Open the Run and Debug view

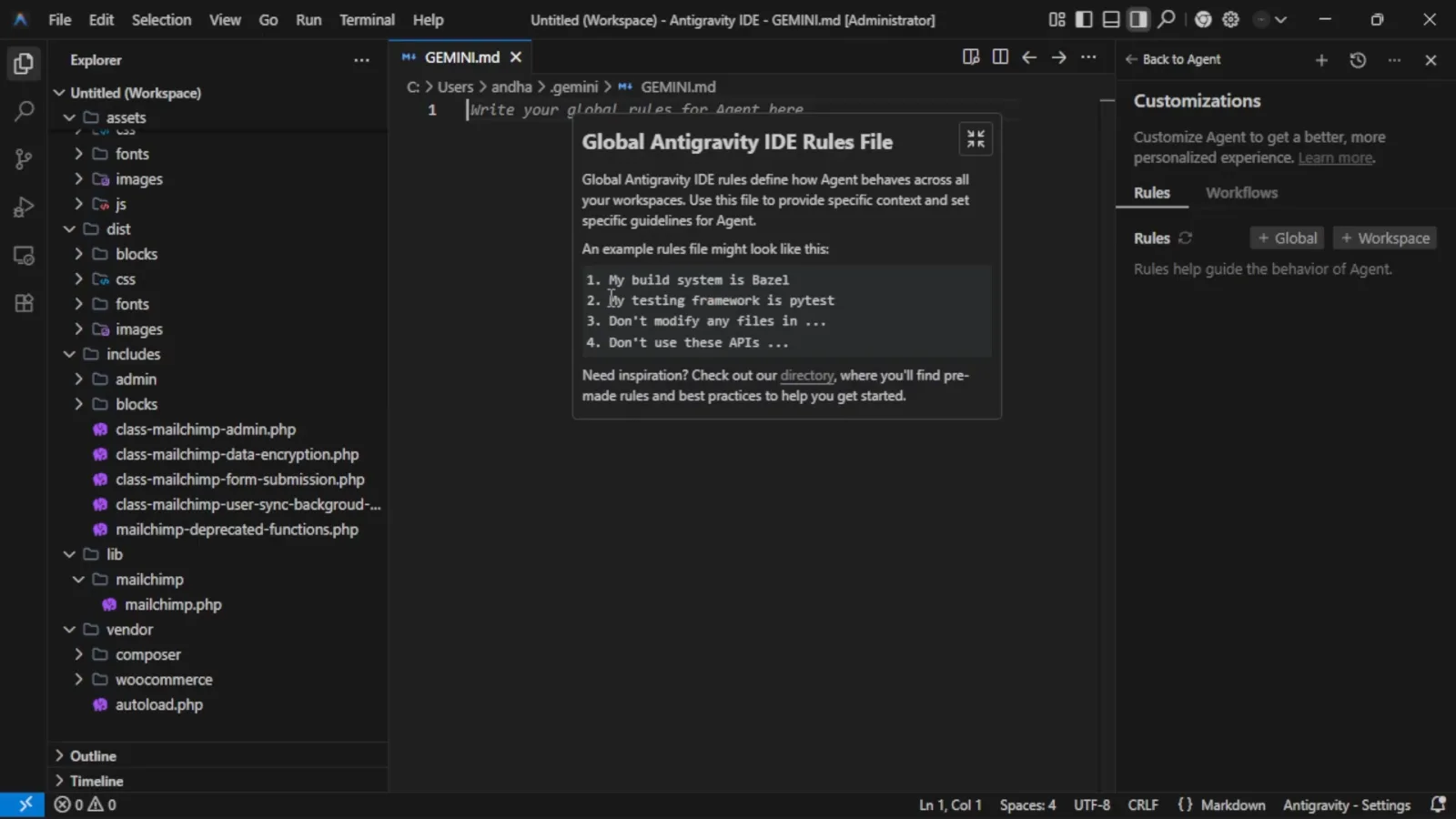pos(24,207)
